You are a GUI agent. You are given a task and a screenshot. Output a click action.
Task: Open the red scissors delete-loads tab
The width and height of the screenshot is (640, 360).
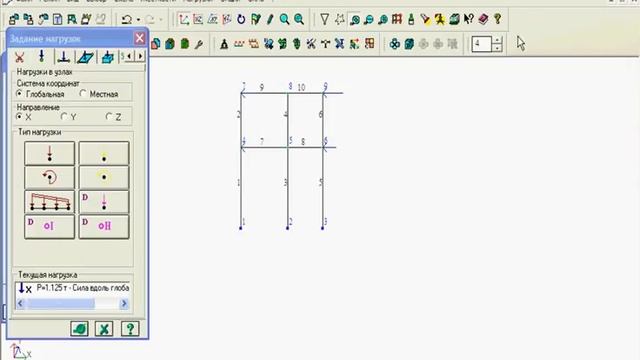(19, 57)
